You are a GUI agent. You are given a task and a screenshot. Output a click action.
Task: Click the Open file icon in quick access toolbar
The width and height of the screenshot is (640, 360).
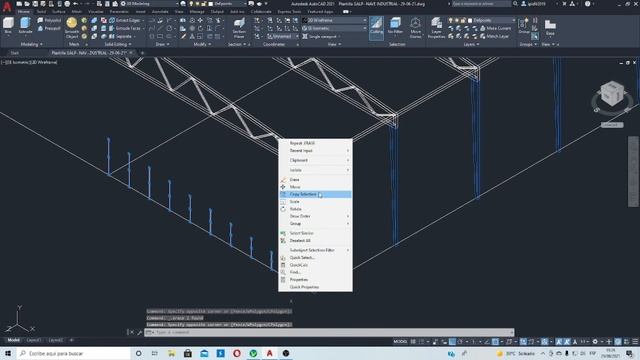27,4
